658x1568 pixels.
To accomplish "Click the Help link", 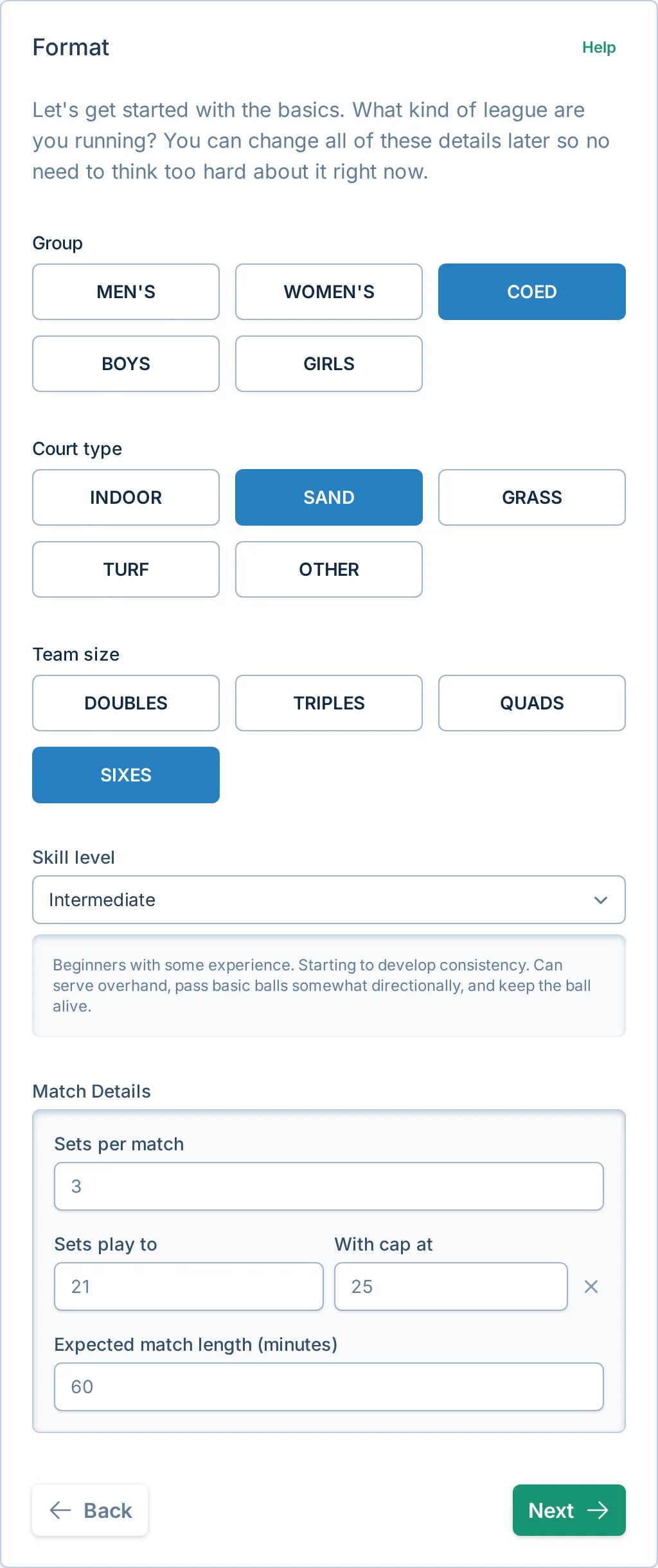I will coord(598,47).
